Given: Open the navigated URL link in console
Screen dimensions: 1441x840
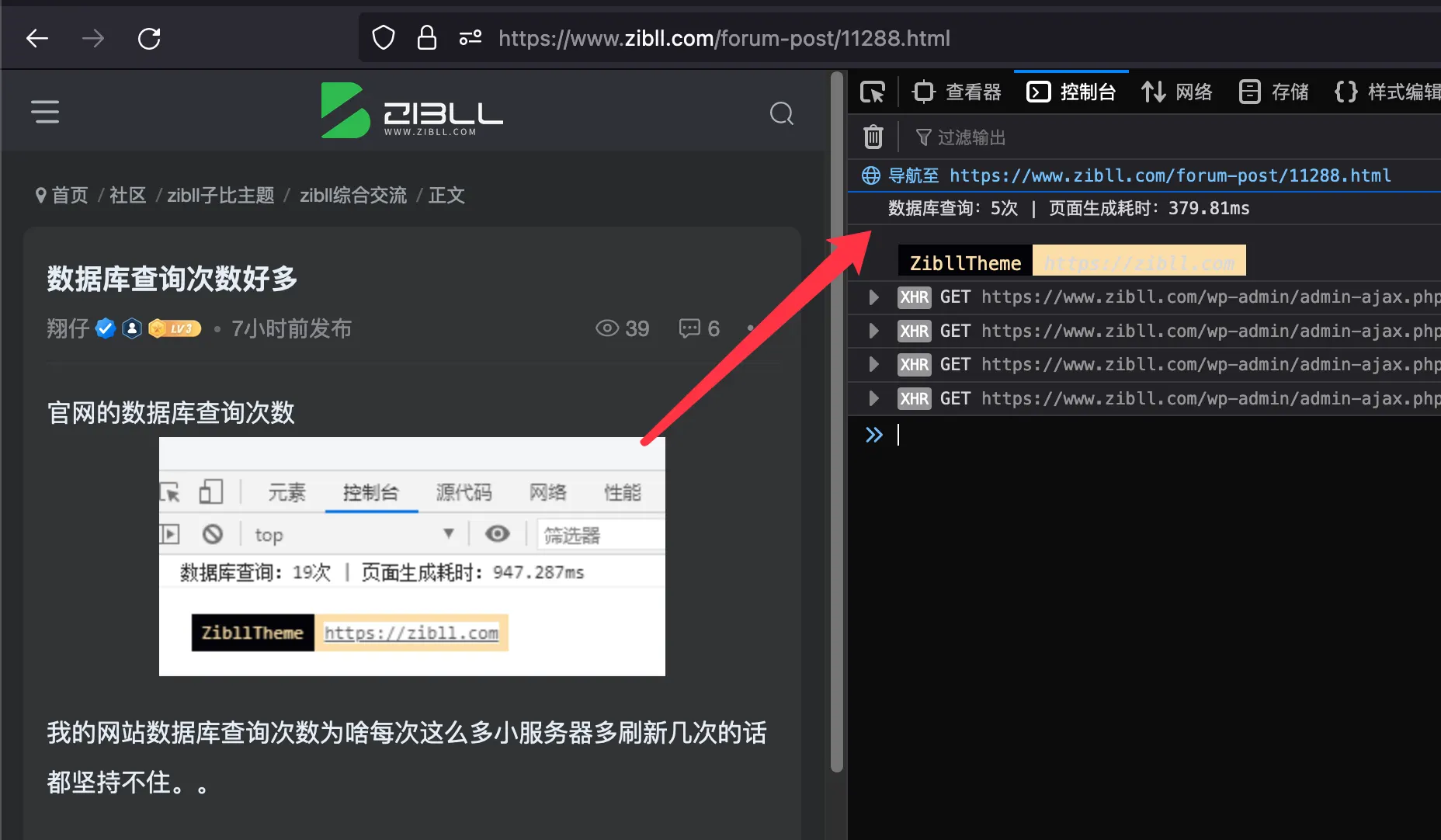Looking at the screenshot, I should [1170, 175].
